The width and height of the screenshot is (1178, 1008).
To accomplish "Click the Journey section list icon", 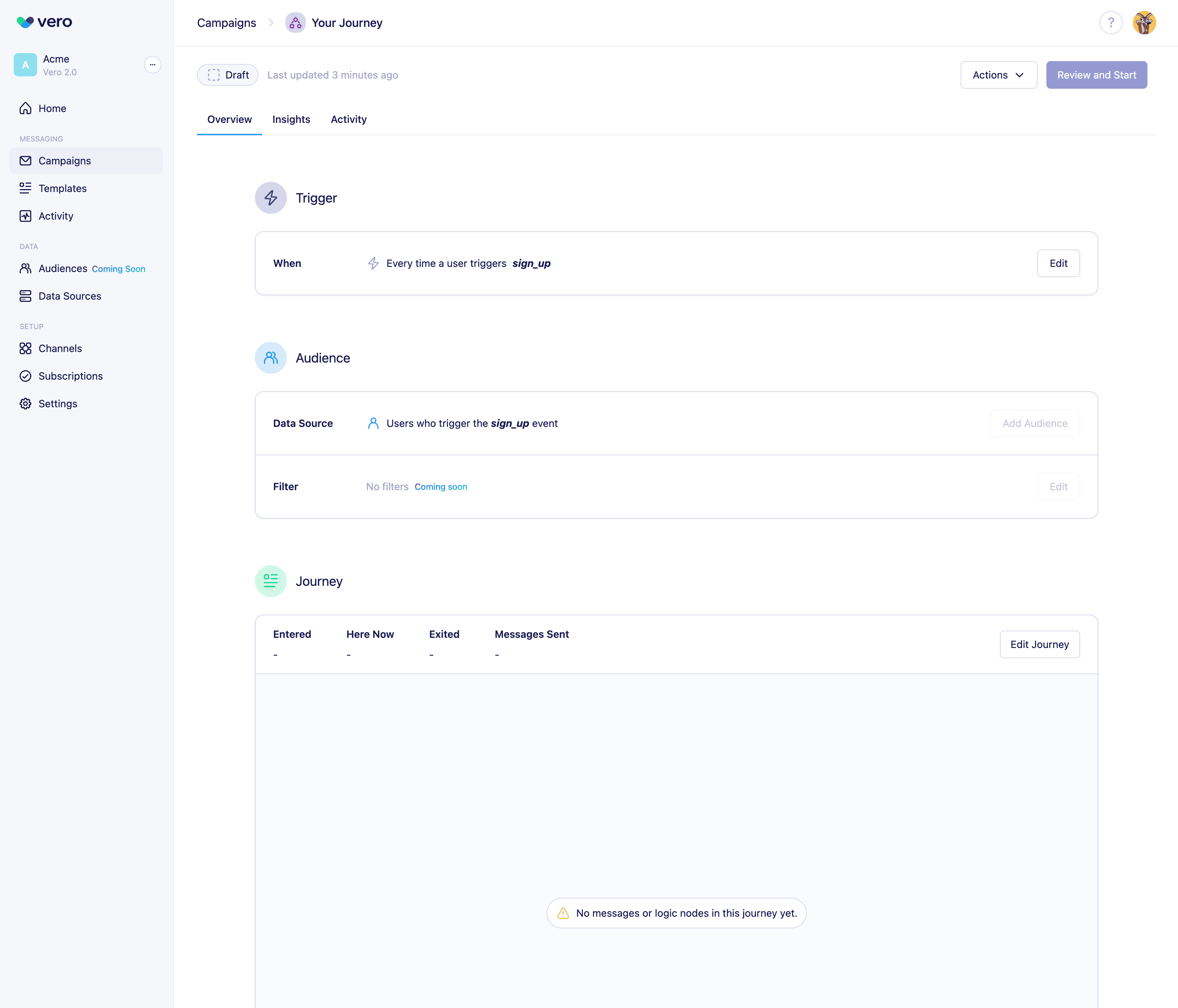I will coord(271,580).
